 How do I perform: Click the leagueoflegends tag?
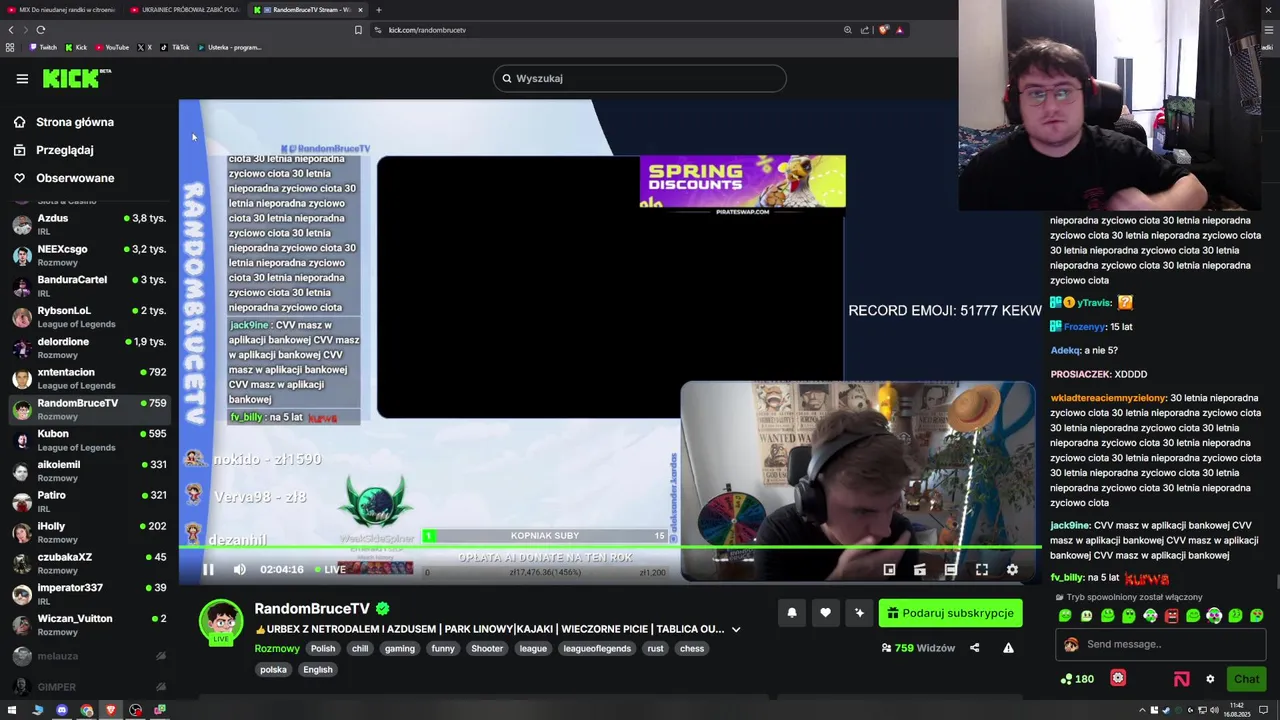pyautogui.click(x=597, y=648)
